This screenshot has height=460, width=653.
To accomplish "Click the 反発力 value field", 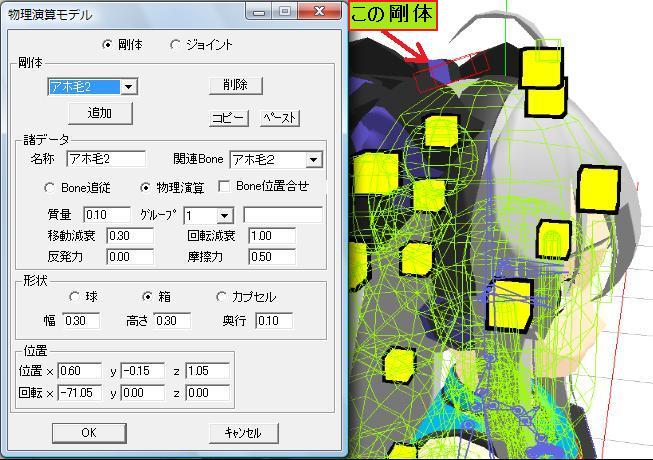I will pyautogui.click(x=130, y=256).
